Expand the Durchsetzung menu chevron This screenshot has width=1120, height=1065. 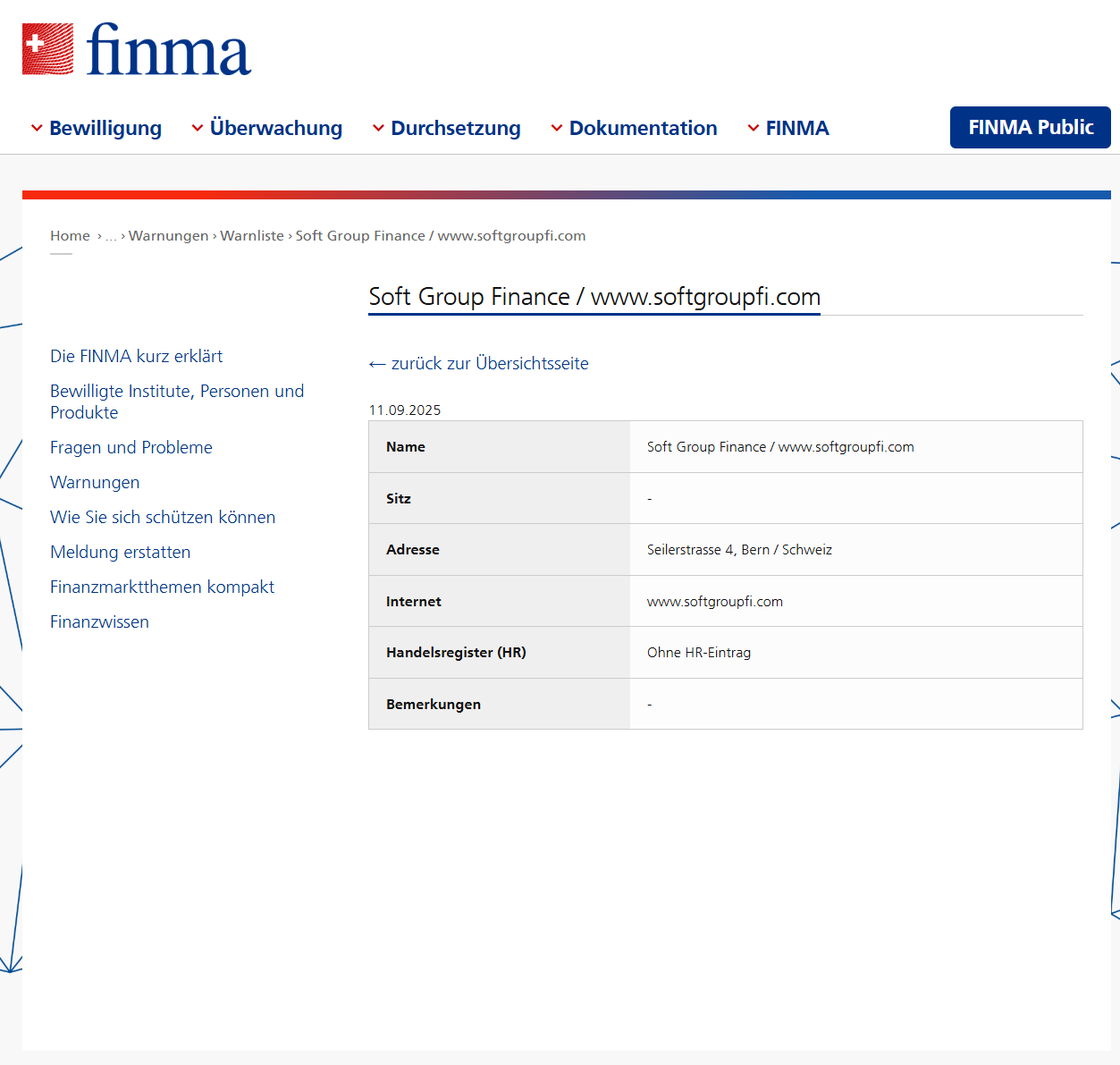(x=378, y=128)
